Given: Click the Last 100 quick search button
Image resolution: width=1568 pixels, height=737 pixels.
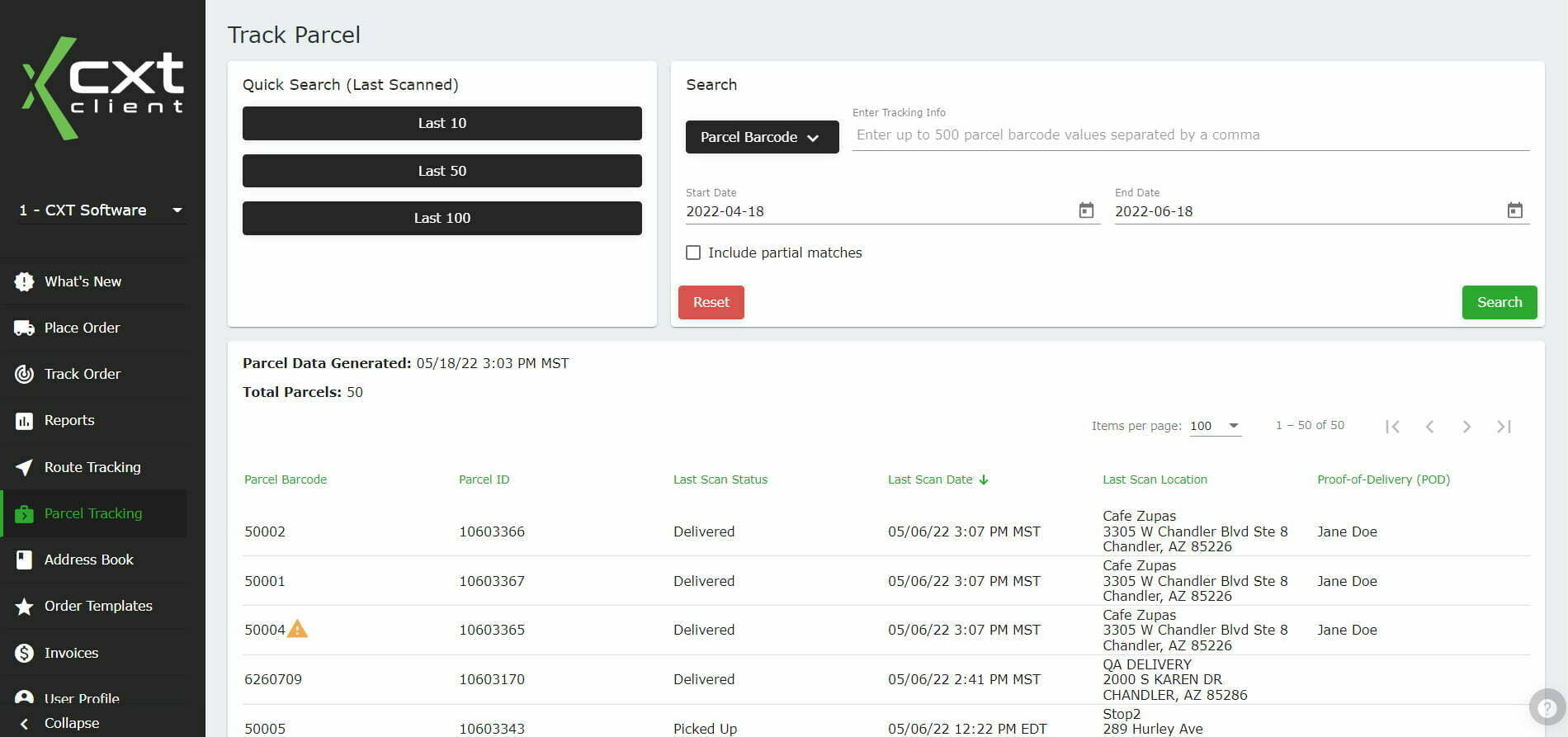Looking at the screenshot, I should pos(442,218).
